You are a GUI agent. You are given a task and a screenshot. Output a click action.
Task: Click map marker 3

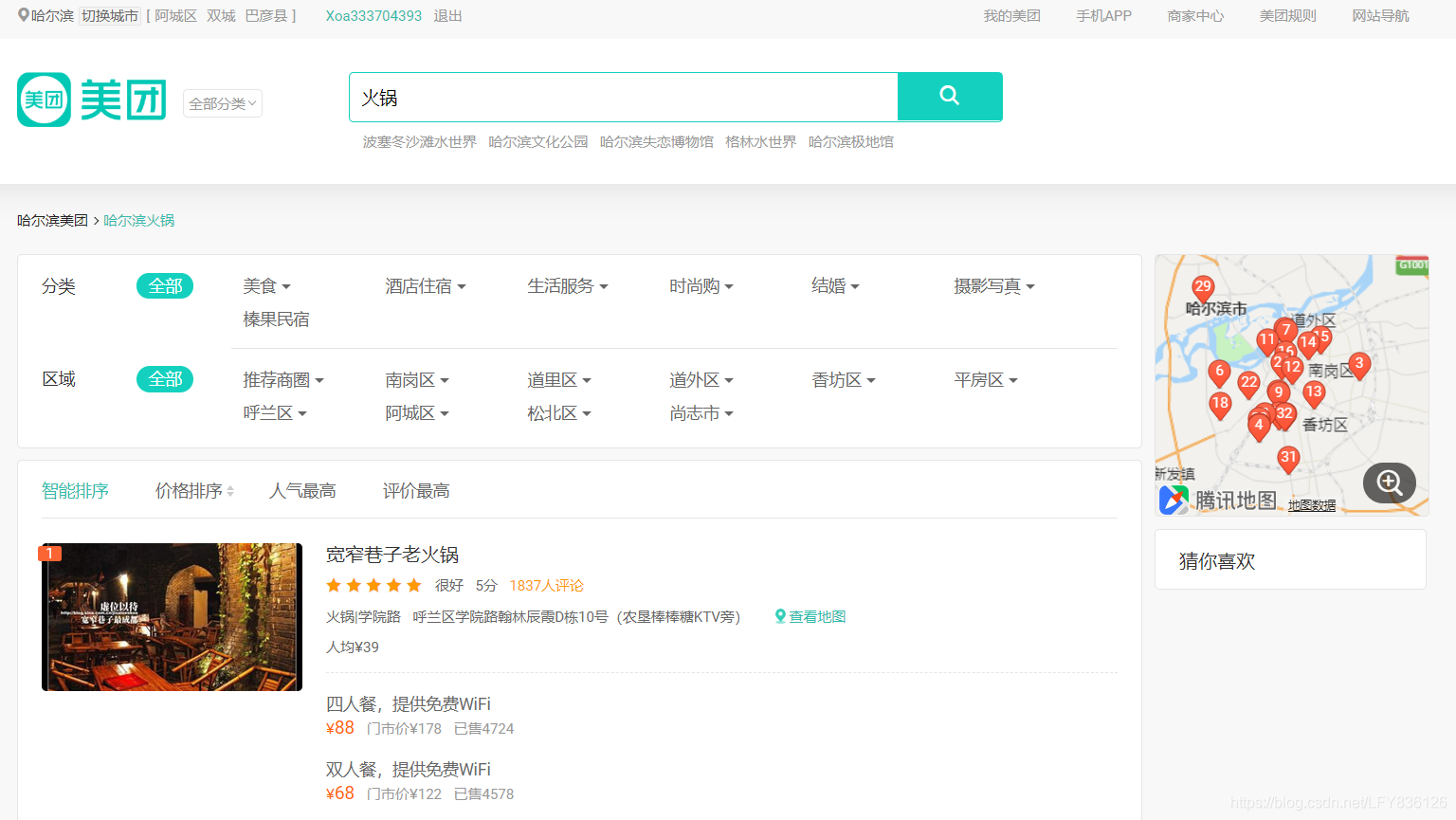pos(1359,365)
